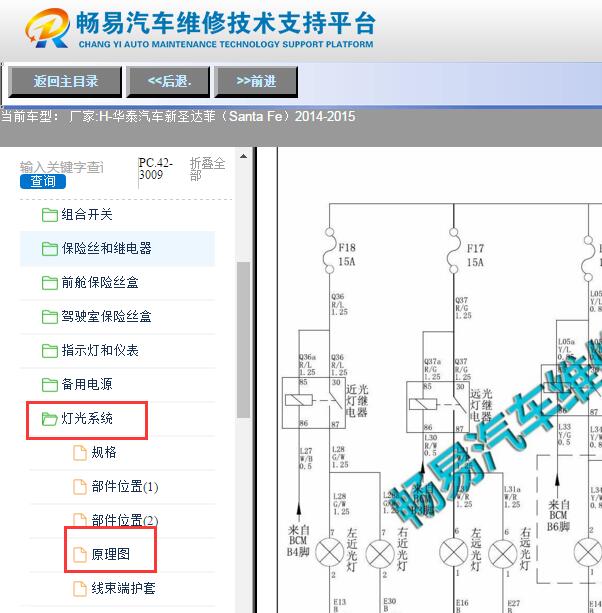This screenshot has width=602, height=613.
Task: Open the 部件位置(2) document
Action: (125, 520)
